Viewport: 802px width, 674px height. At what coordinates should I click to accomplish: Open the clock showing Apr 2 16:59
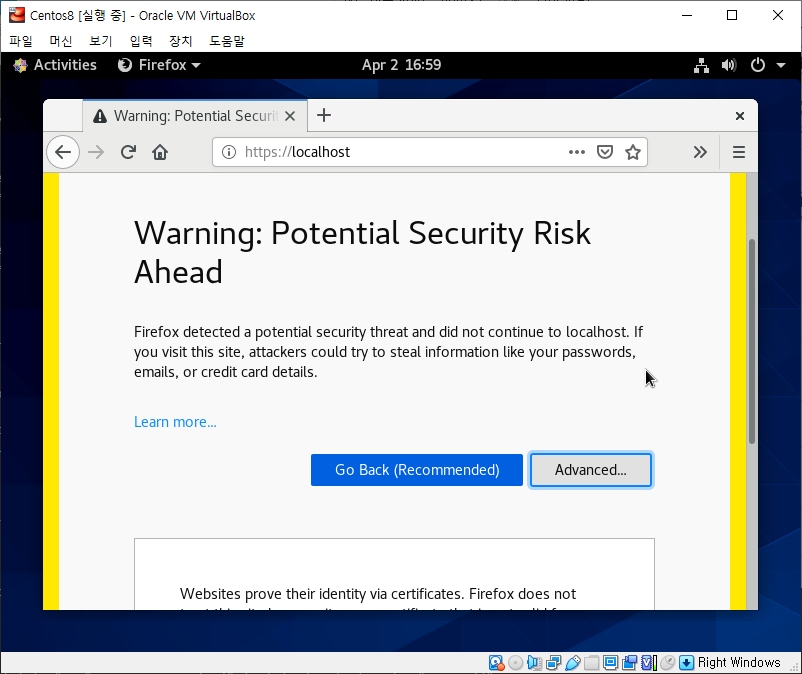(402, 65)
